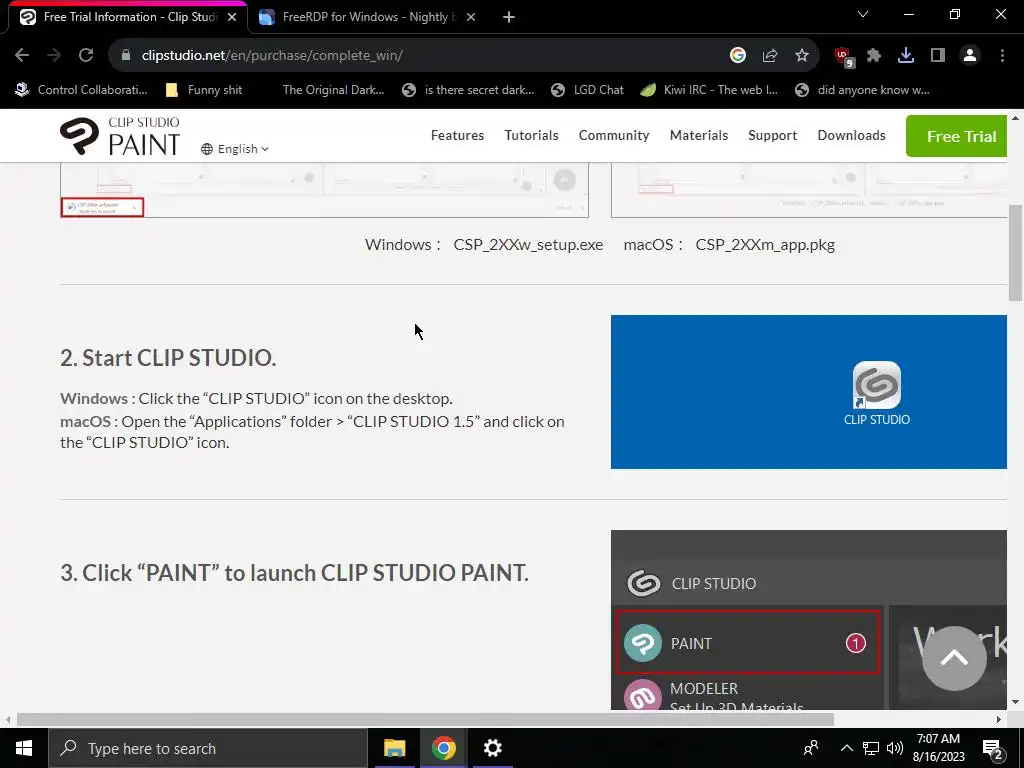Bookmark this page with the star icon

tap(802, 56)
